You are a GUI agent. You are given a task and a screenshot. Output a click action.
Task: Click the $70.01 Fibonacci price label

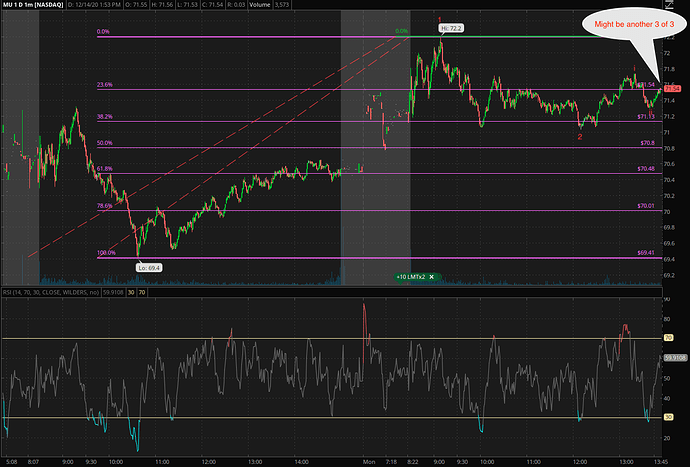click(645, 205)
